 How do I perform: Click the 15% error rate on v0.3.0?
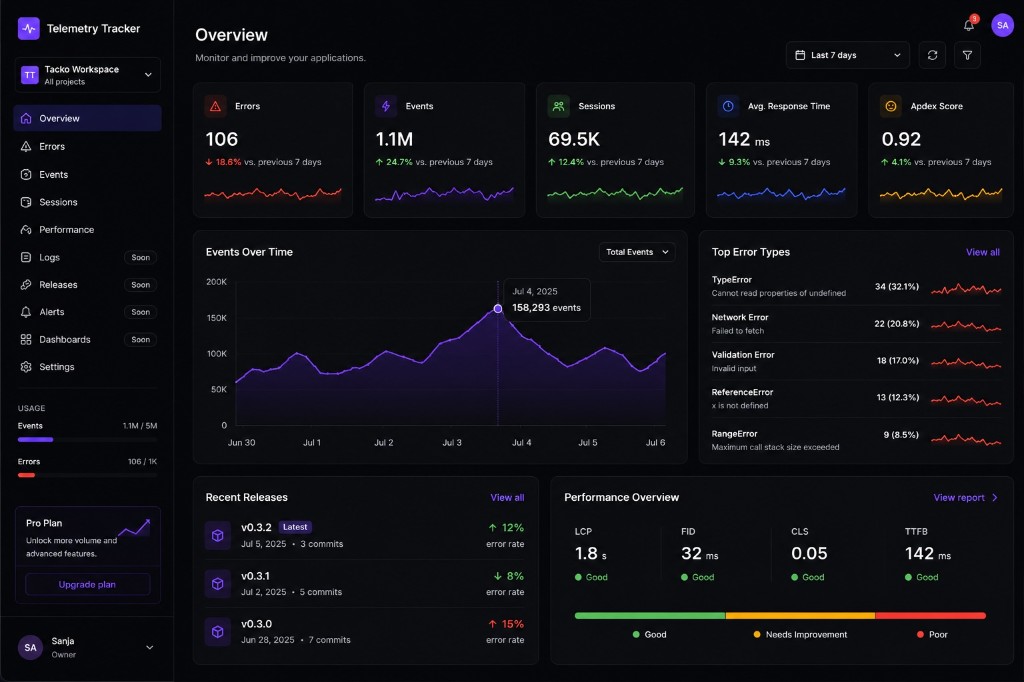pyautogui.click(x=506, y=625)
